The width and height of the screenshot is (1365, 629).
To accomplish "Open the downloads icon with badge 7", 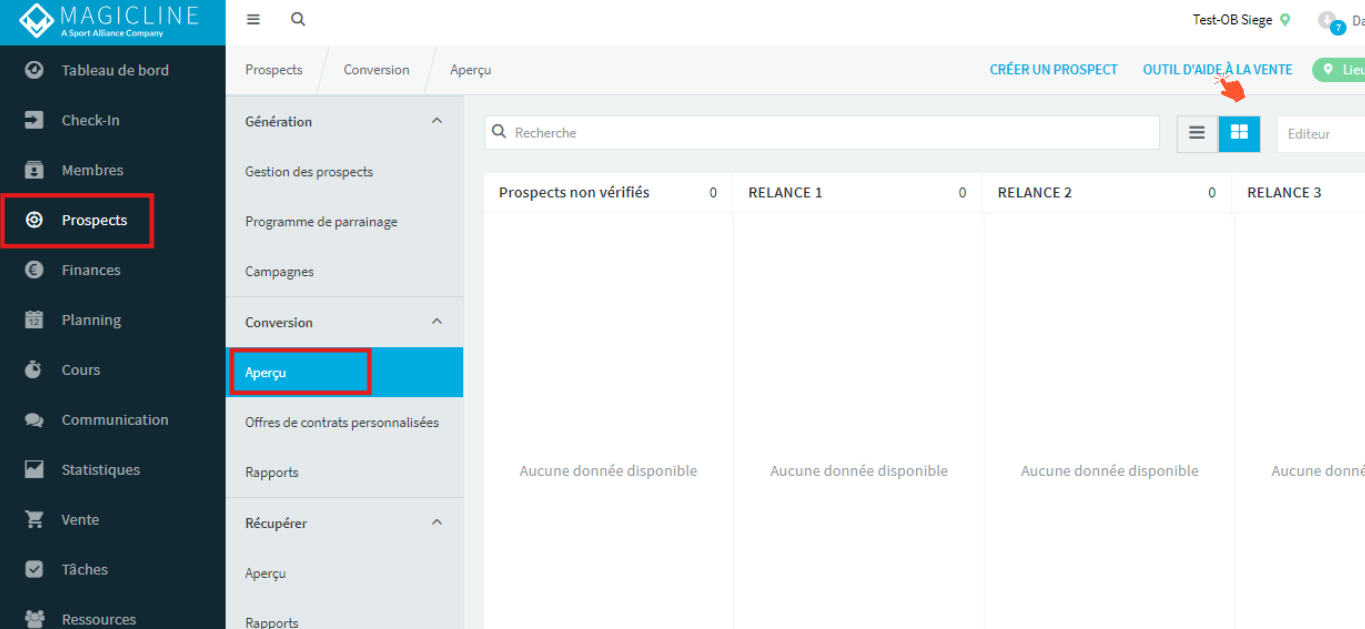I will (1330, 21).
